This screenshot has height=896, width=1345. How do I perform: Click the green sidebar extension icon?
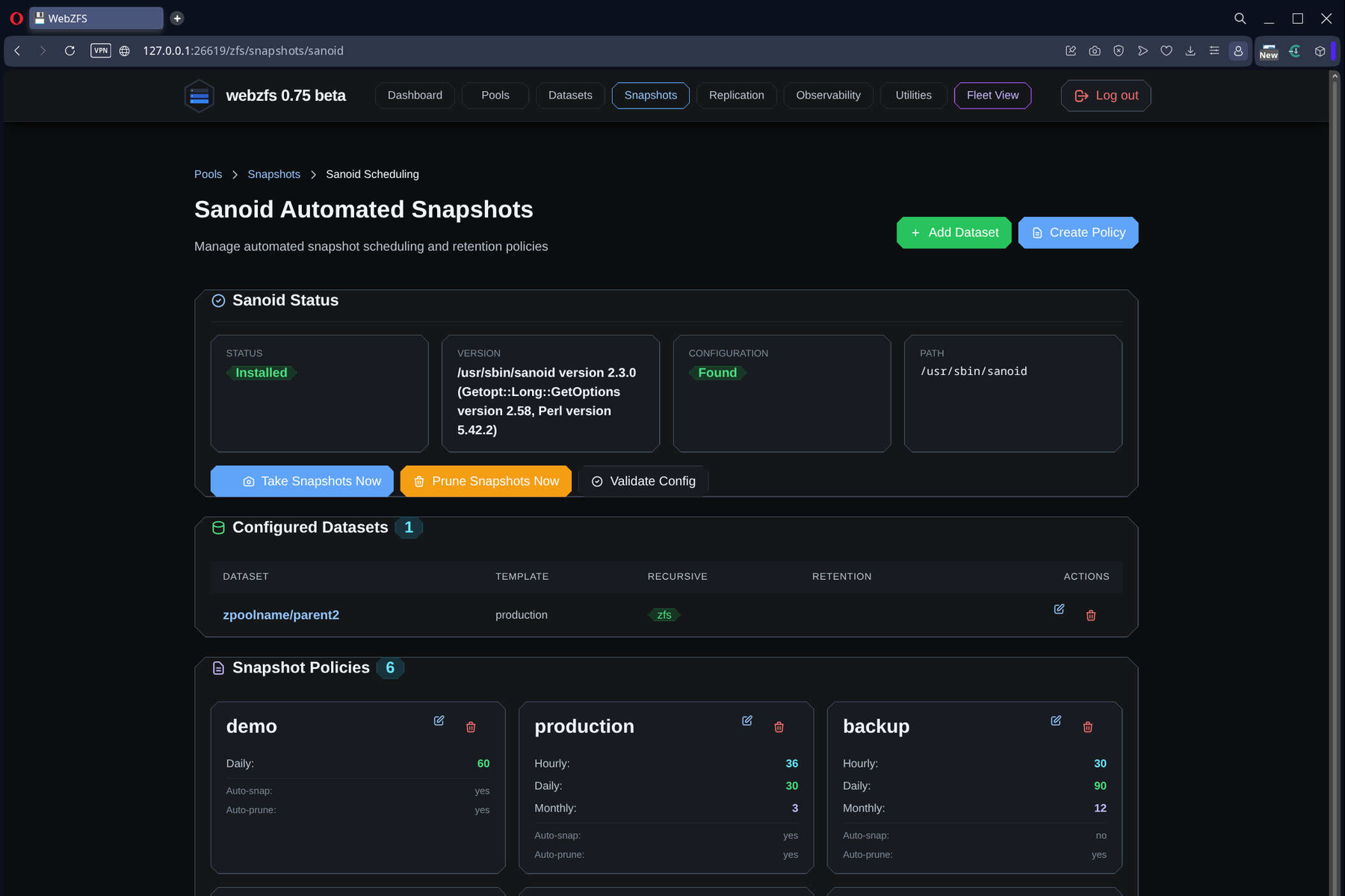1295,51
